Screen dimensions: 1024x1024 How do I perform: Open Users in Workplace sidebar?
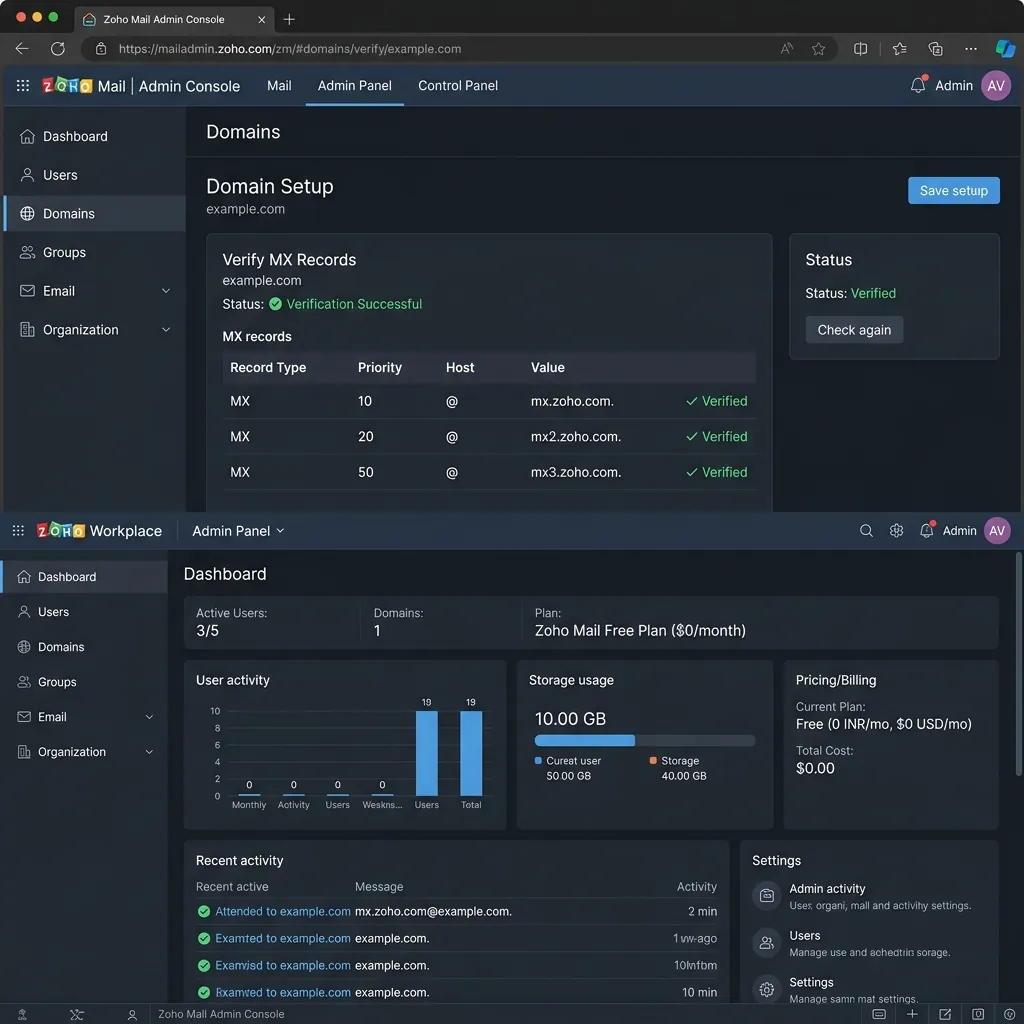click(84, 612)
